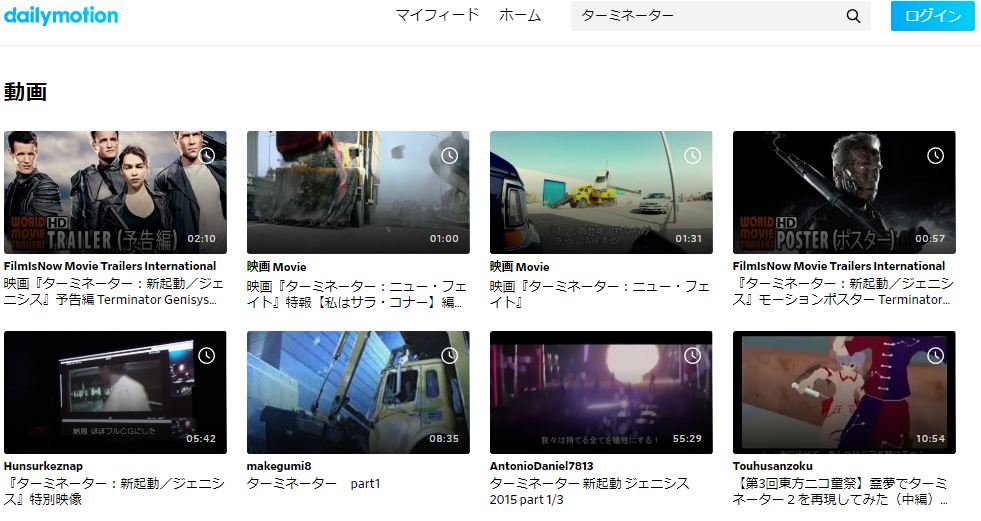Click watch-later clock on 01:00 truck video

pos(449,156)
